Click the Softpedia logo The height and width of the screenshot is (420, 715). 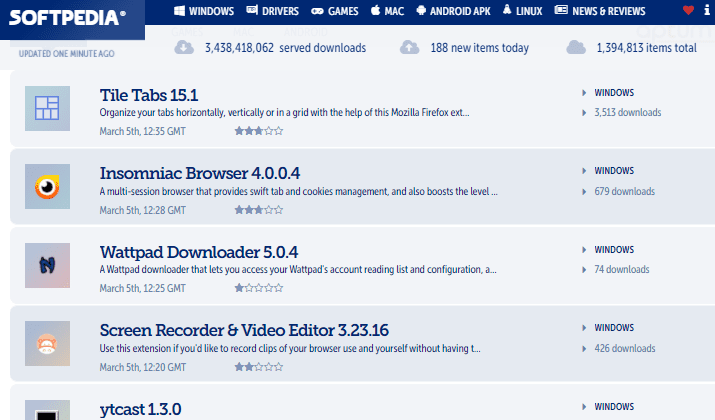67,17
